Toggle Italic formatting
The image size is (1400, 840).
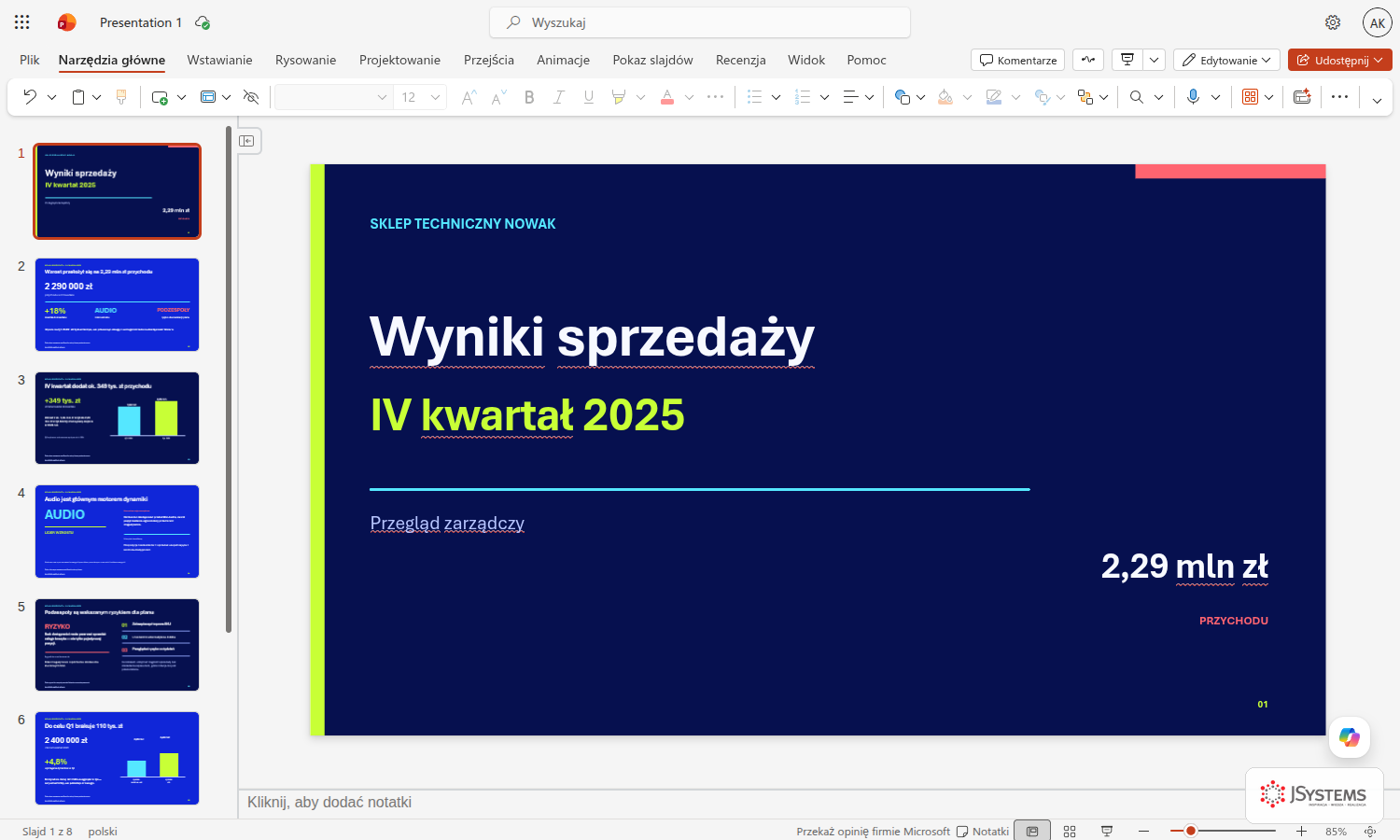[558, 97]
